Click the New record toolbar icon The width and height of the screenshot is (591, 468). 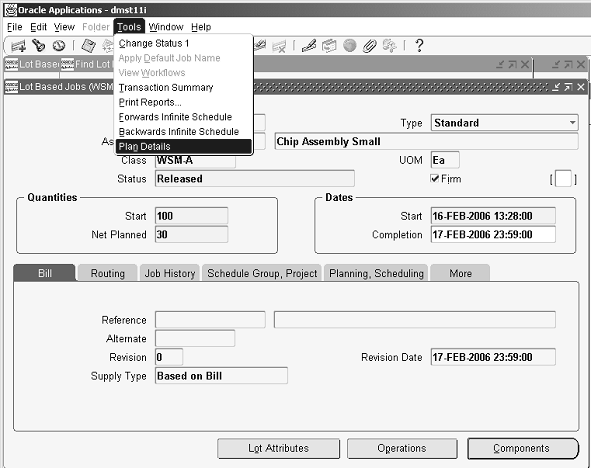click(18, 46)
